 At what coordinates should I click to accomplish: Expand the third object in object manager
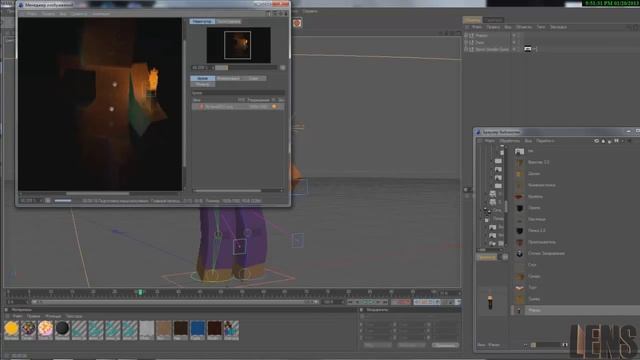(466, 49)
